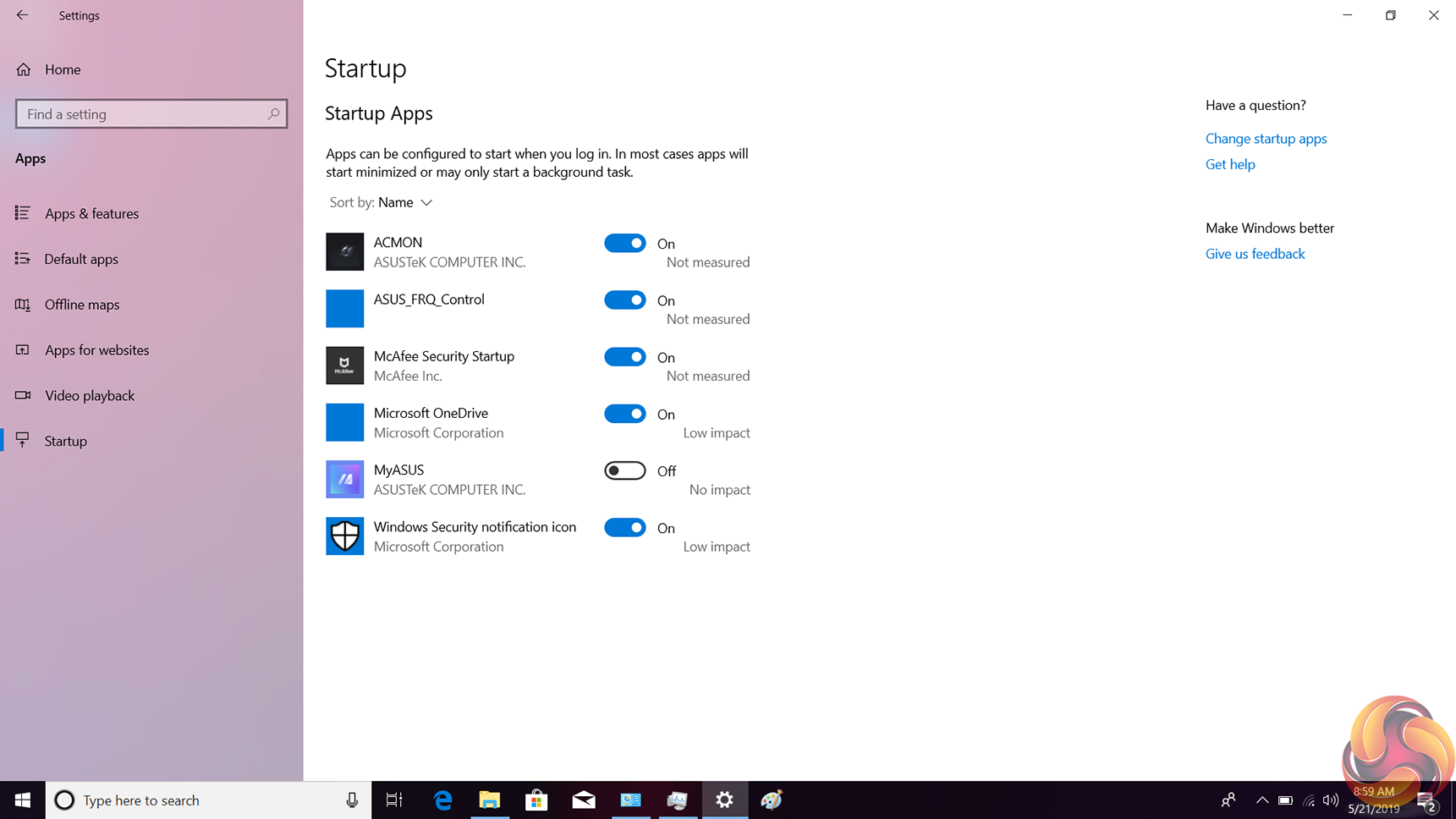Click the McAfee Security Startup name text

(444, 356)
